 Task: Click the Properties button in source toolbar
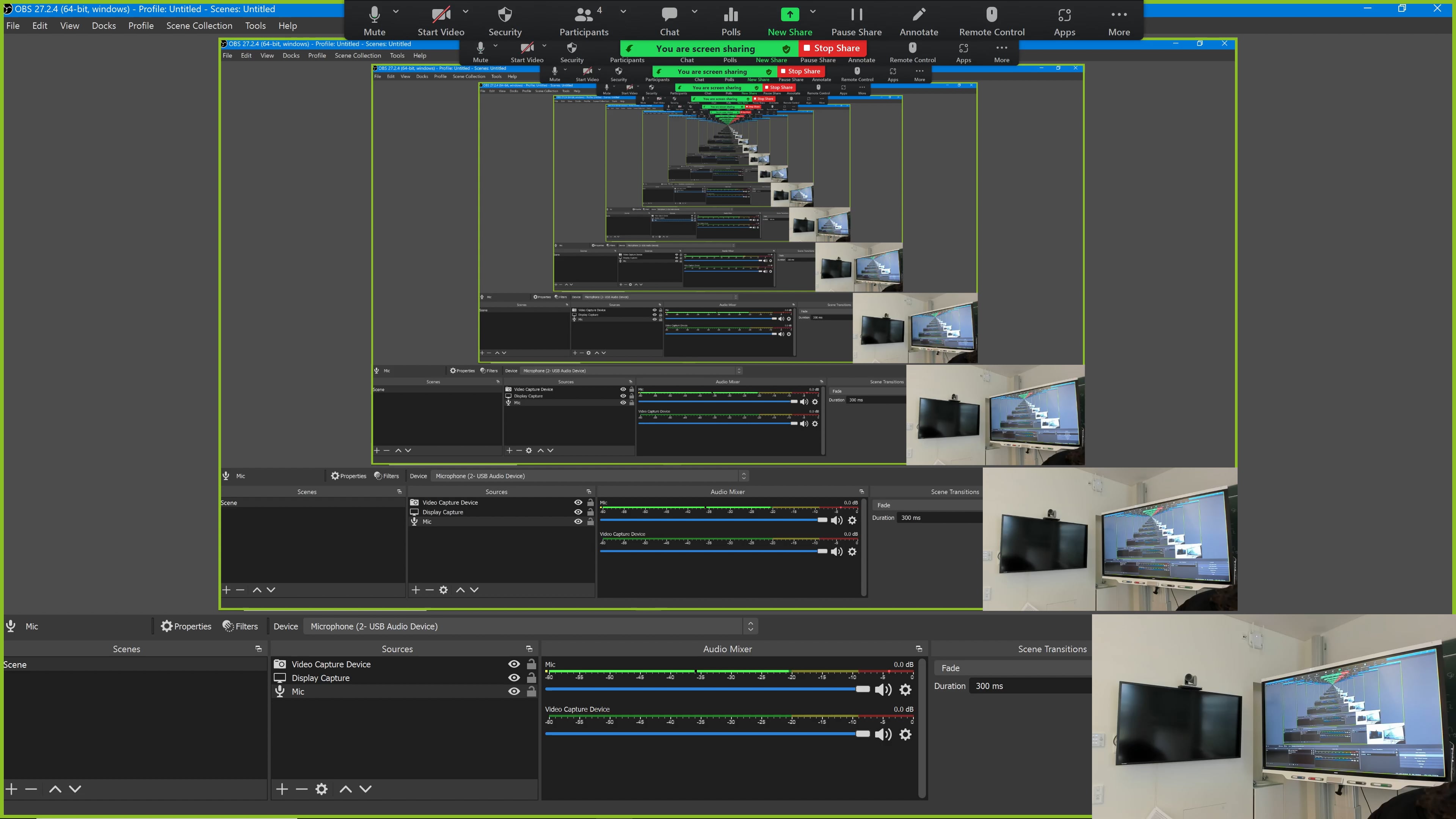(186, 626)
